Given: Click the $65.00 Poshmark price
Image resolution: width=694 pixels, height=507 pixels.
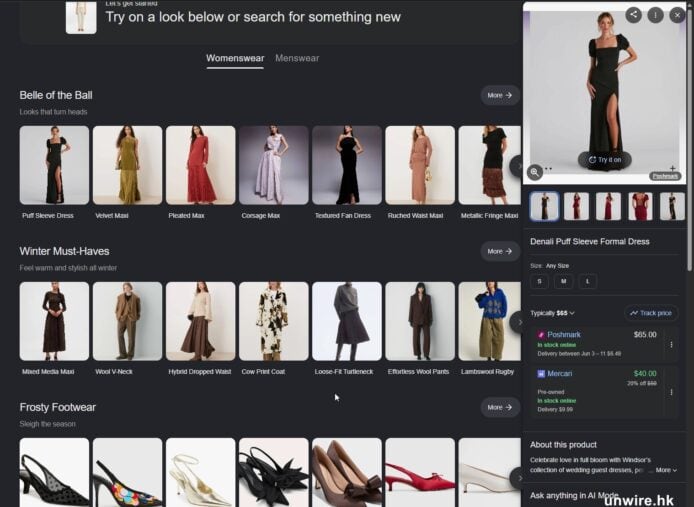Looking at the screenshot, I should pyautogui.click(x=645, y=335).
